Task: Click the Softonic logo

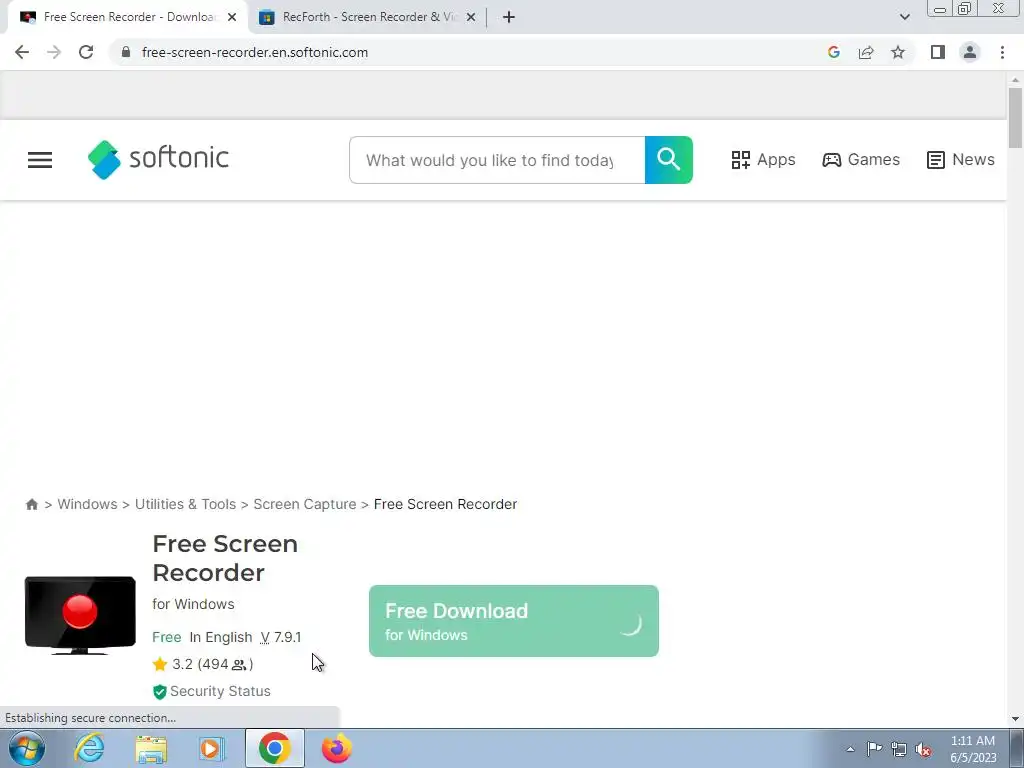Action: [x=158, y=159]
